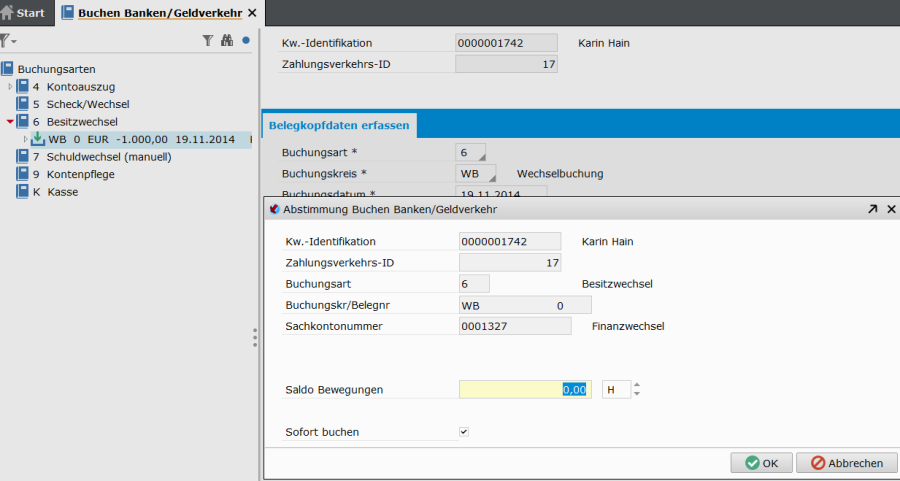Viewport: 900px width, 481px height.
Task: Click the Saldo Bewegungen amount field
Action: [x=525, y=390]
